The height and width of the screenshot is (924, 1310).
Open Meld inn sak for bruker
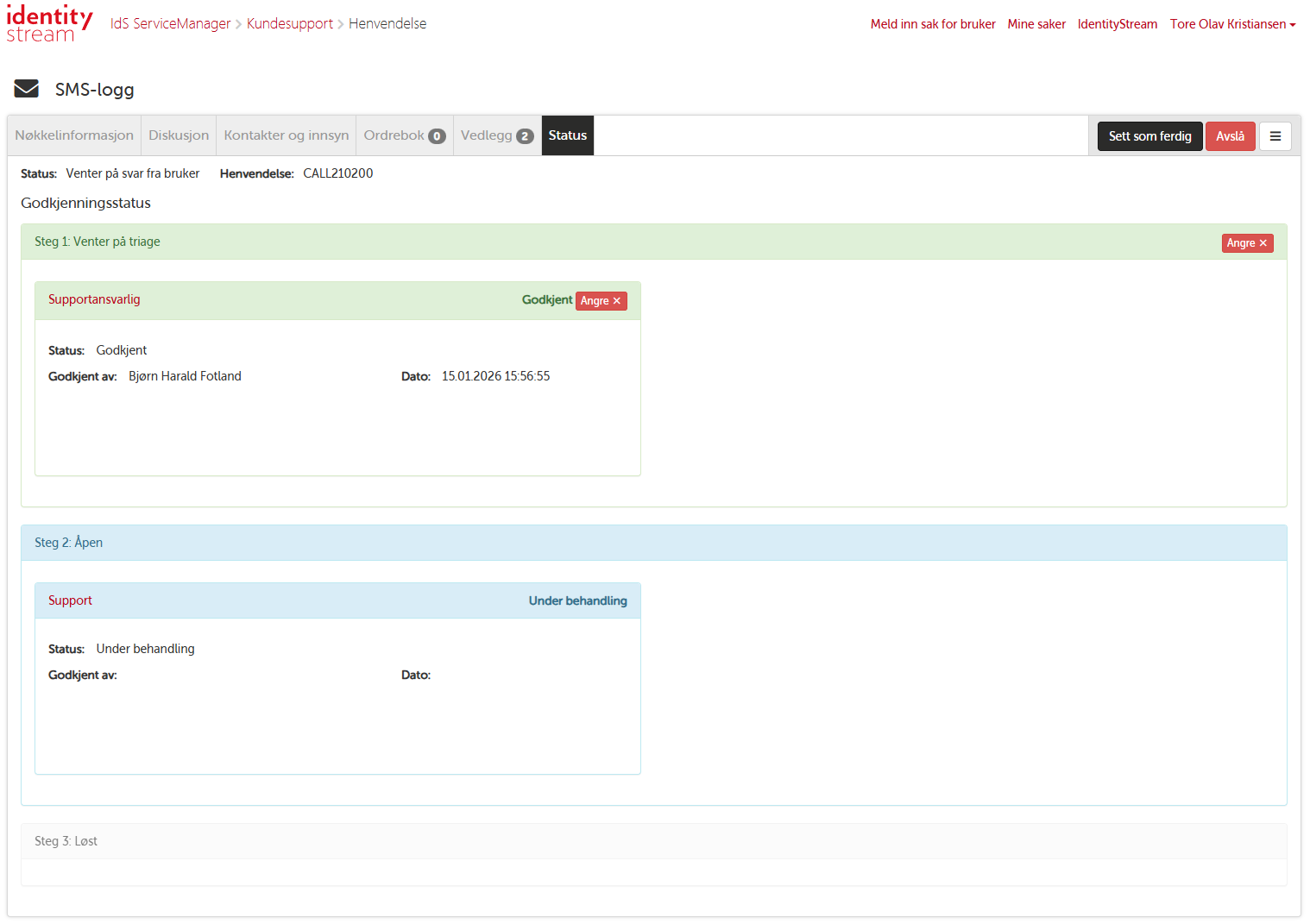pos(932,24)
